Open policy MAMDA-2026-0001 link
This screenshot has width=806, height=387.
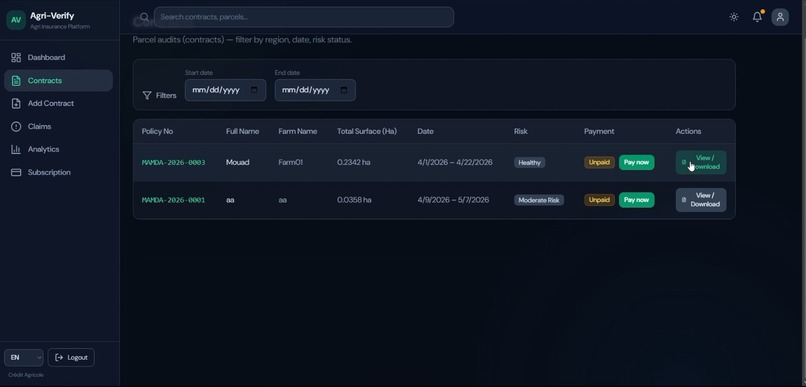(x=173, y=200)
